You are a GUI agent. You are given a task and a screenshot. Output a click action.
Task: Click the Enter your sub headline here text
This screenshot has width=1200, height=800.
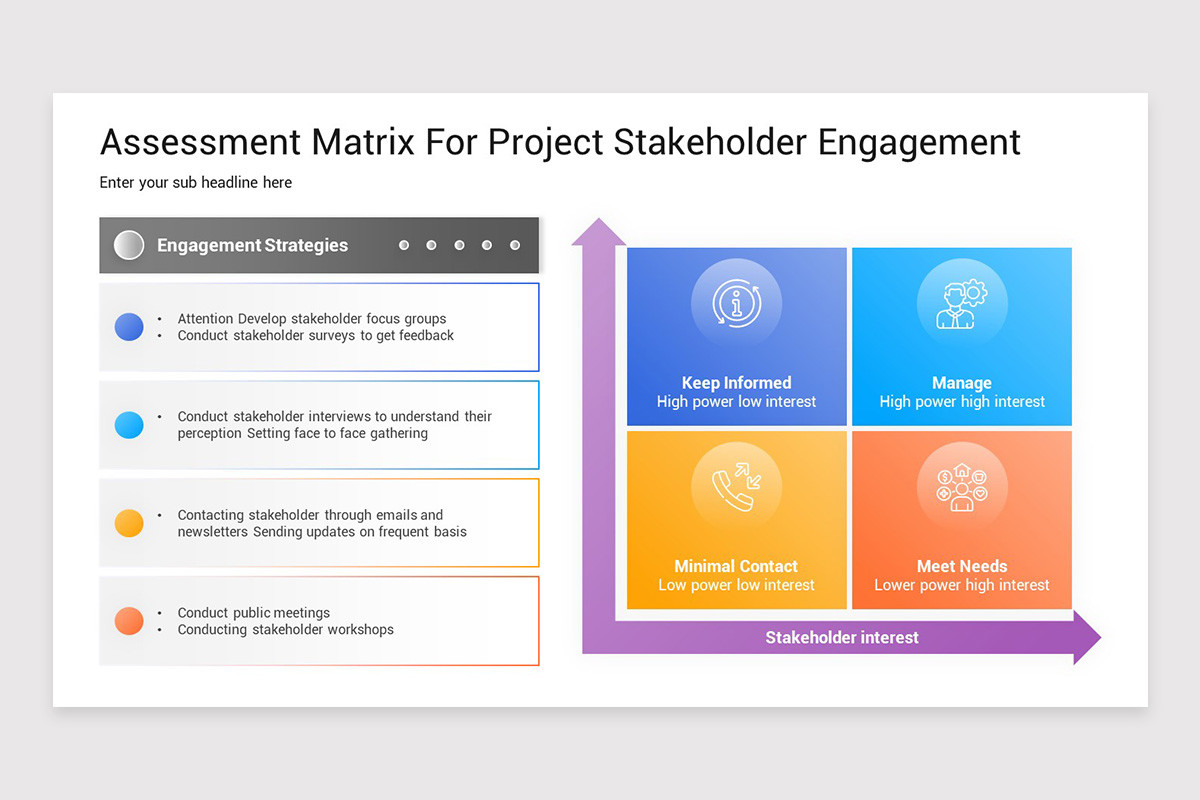click(195, 182)
